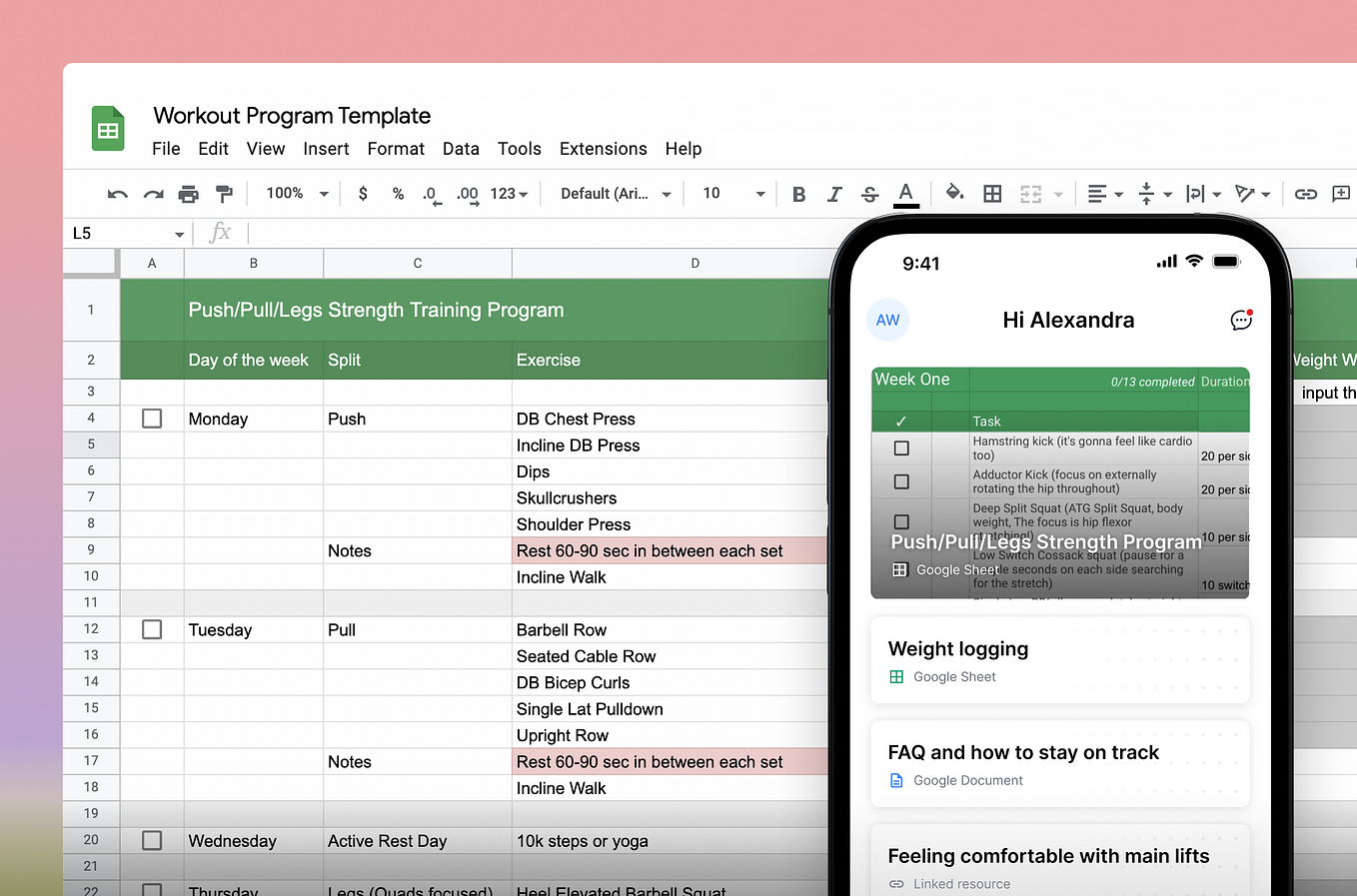Open the text wrapping dropdown

tap(1203, 194)
